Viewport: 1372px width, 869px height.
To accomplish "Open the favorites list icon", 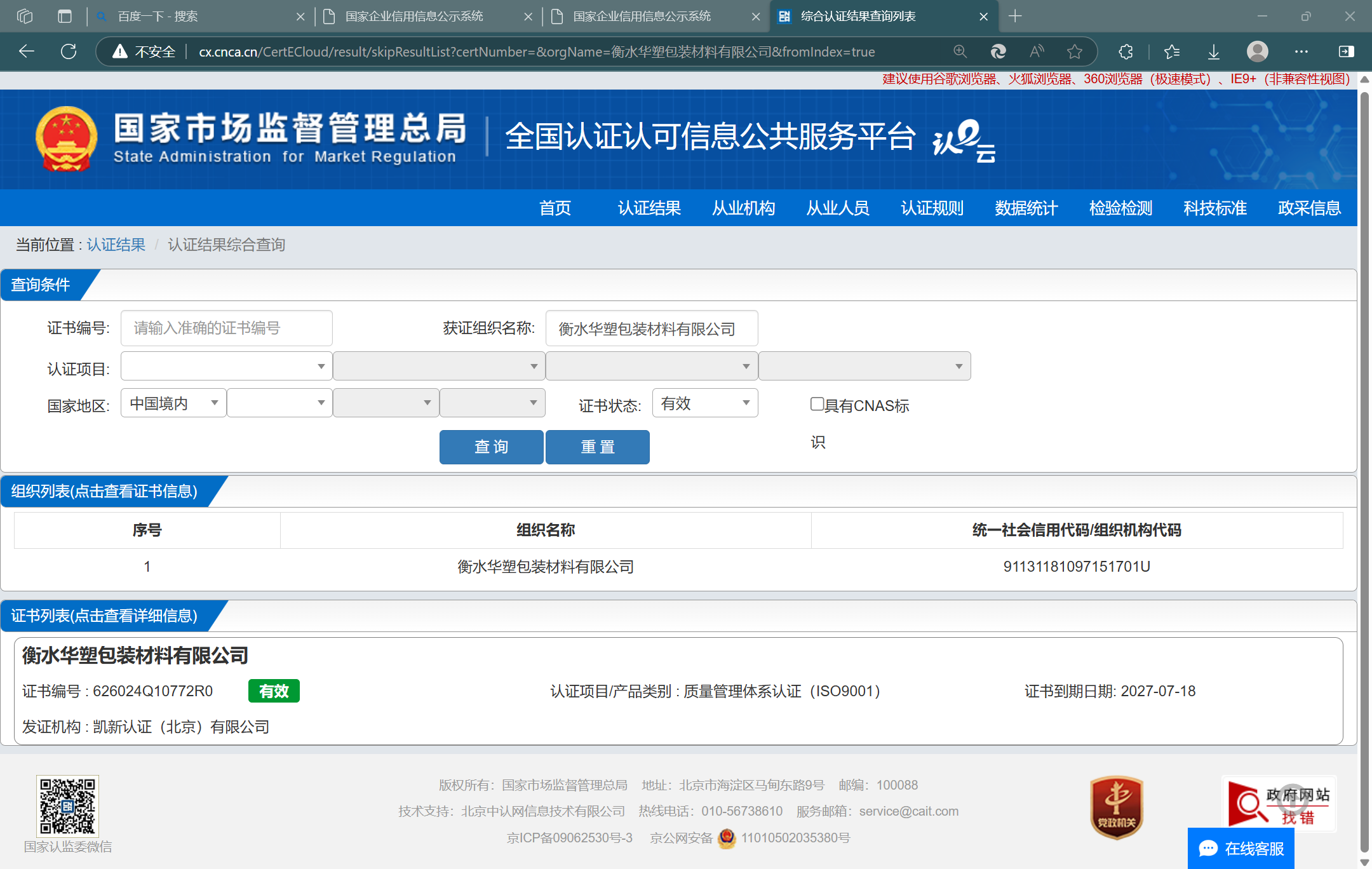I will pos(1172,51).
